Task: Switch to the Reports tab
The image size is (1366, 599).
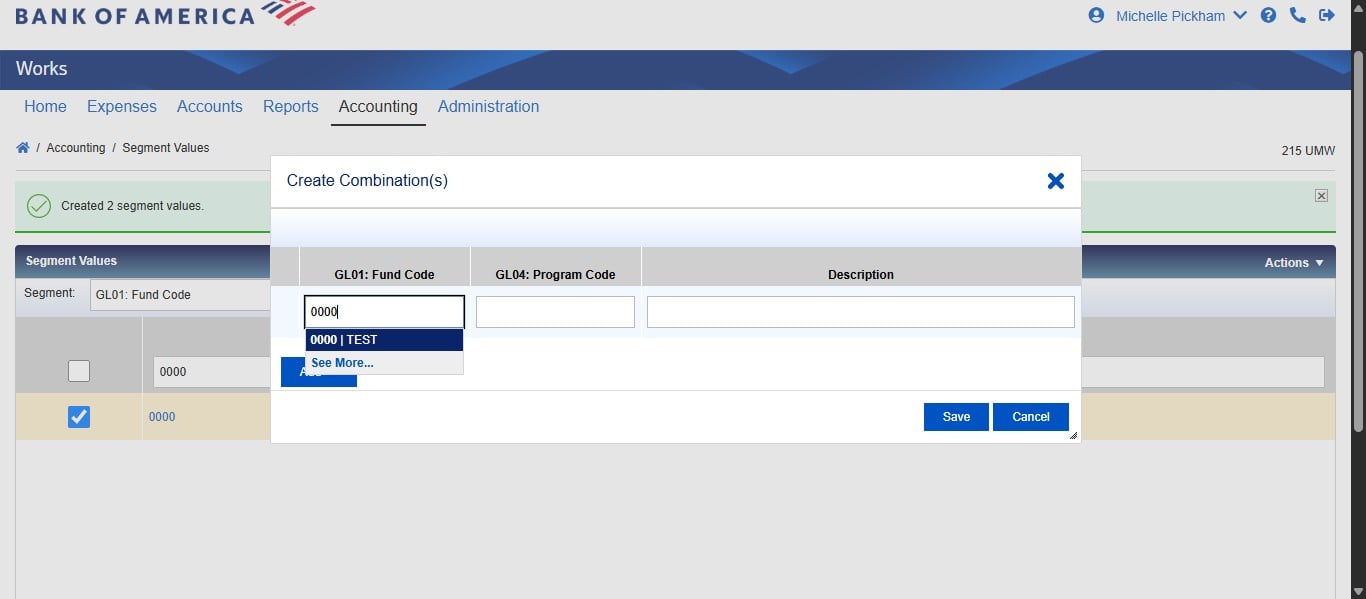Action: point(290,106)
